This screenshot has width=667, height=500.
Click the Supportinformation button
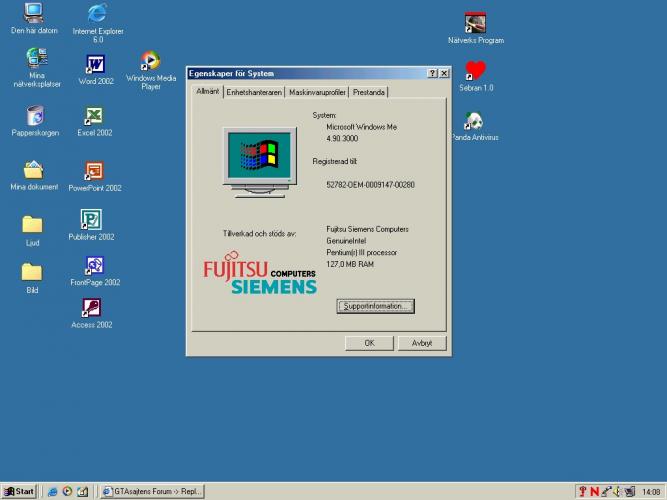point(375,306)
